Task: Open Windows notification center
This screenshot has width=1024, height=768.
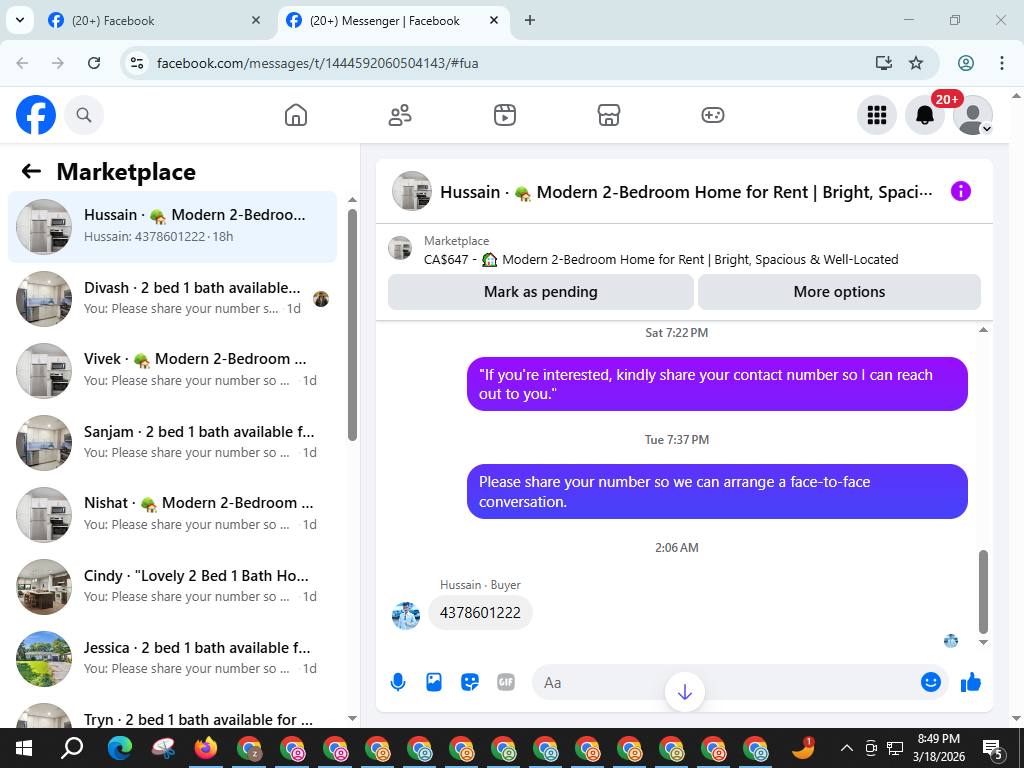Action: coord(993,748)
